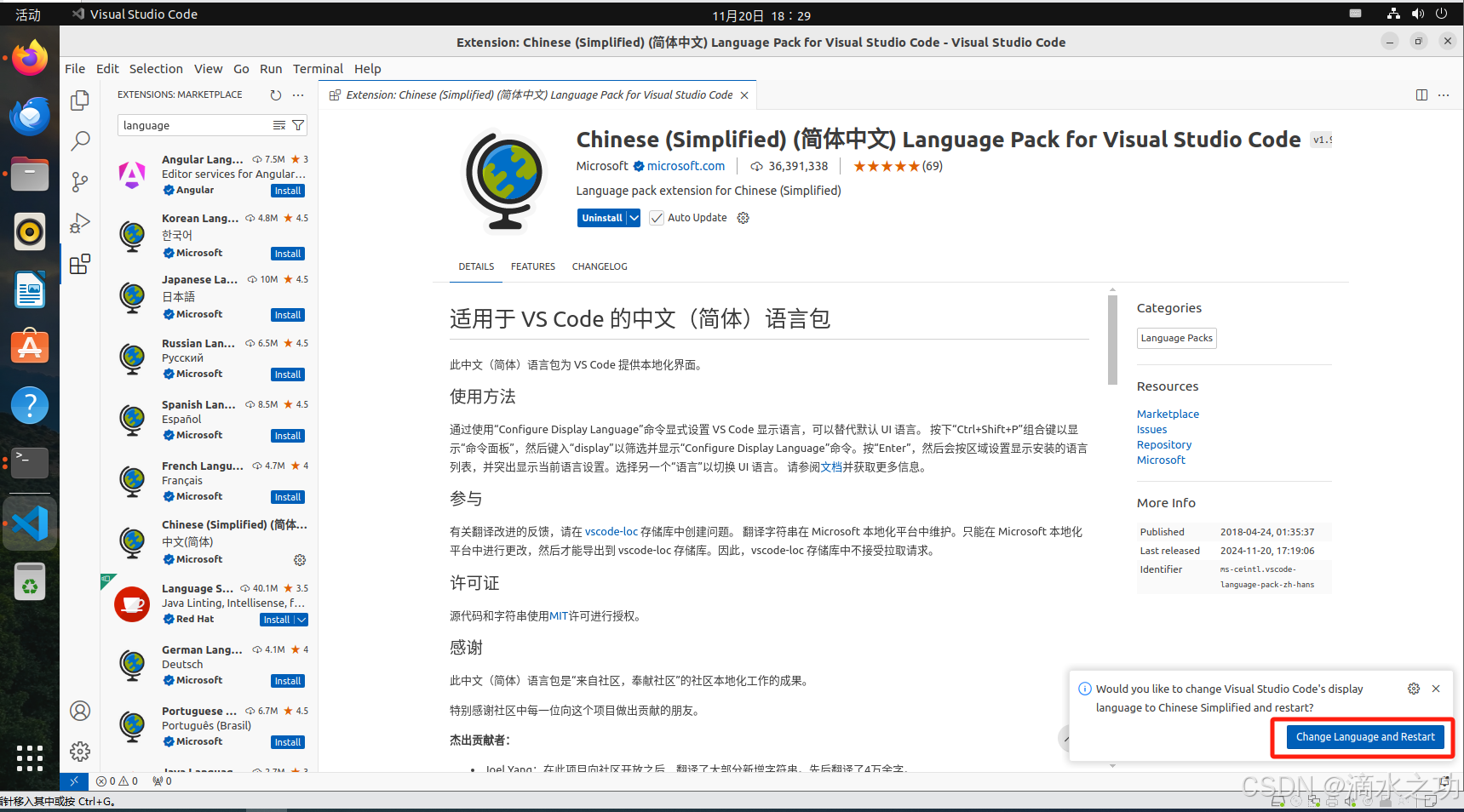Split the editor to the right
1464x812 pixels.
(x=1421, y=95)
